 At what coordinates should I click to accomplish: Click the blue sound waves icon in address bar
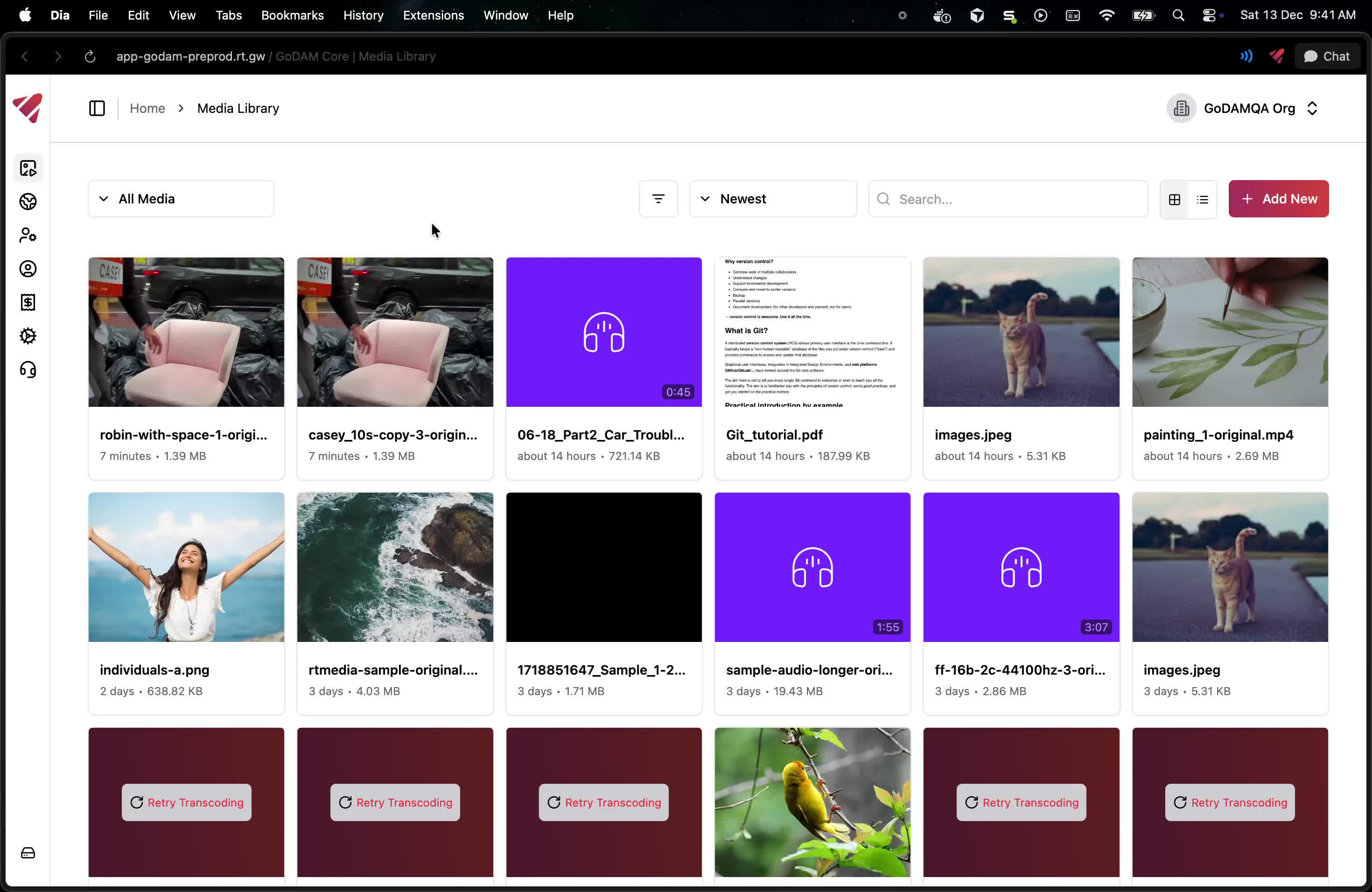click(x=1246, y=56)
